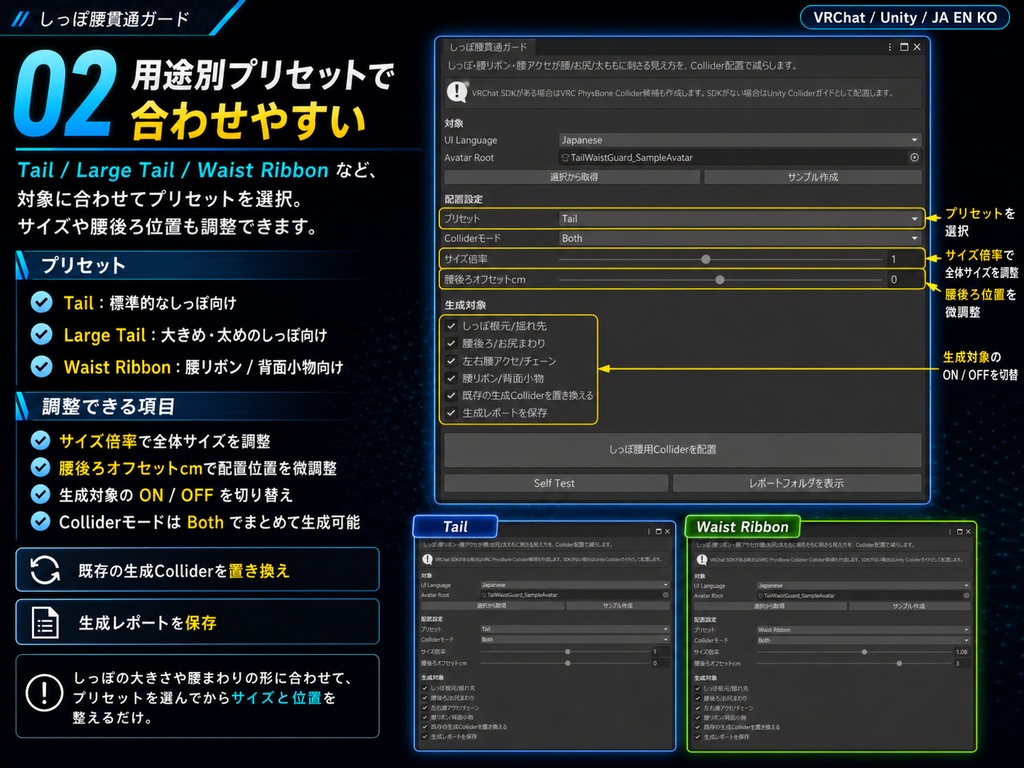This screenshot has height=768, width=1024.
Task: Open UI Language dropdown in the Tail window
Action: click(x=575, y=585)
